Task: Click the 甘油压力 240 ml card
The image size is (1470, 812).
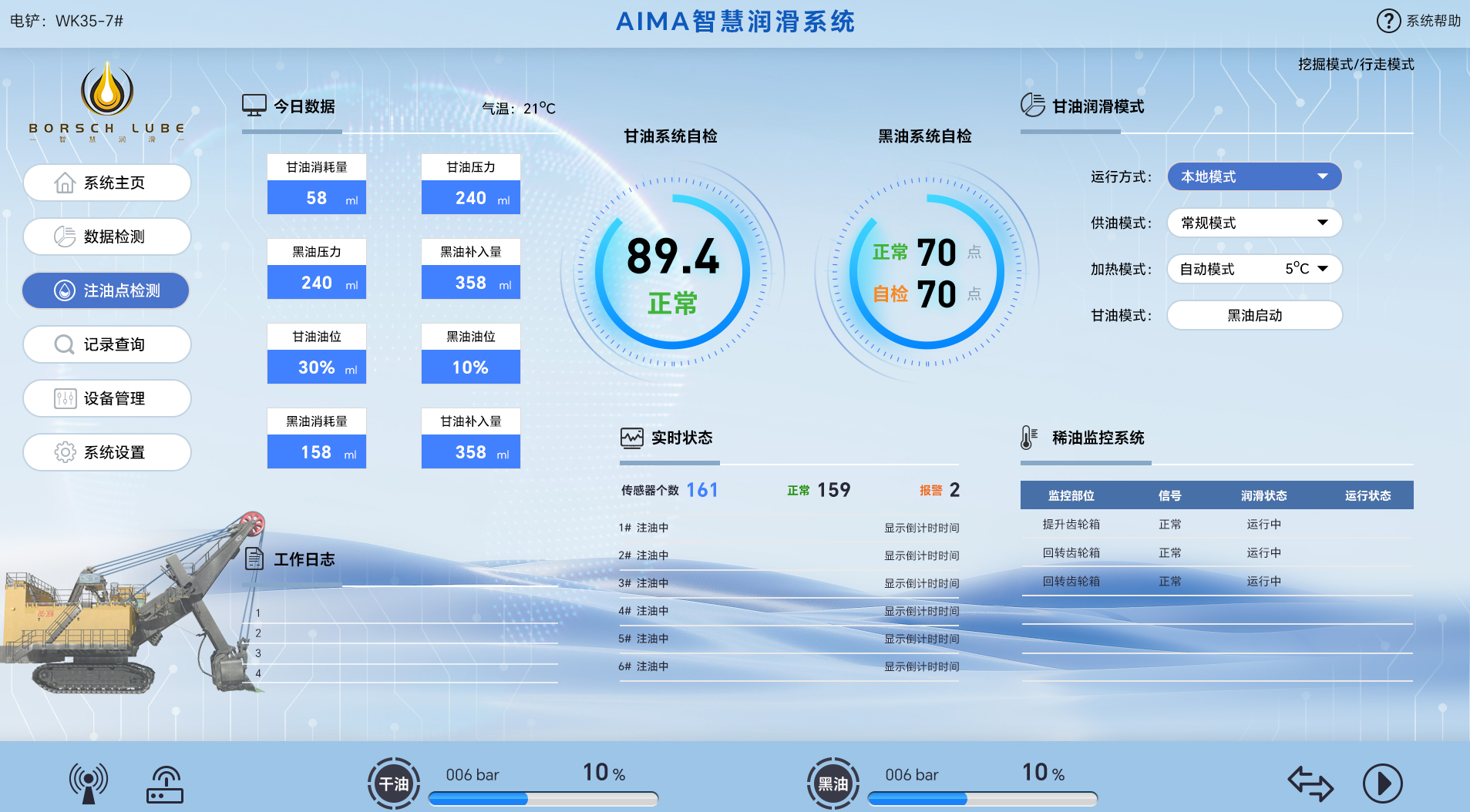Action: pyautogui.click(x=471, y=184)
